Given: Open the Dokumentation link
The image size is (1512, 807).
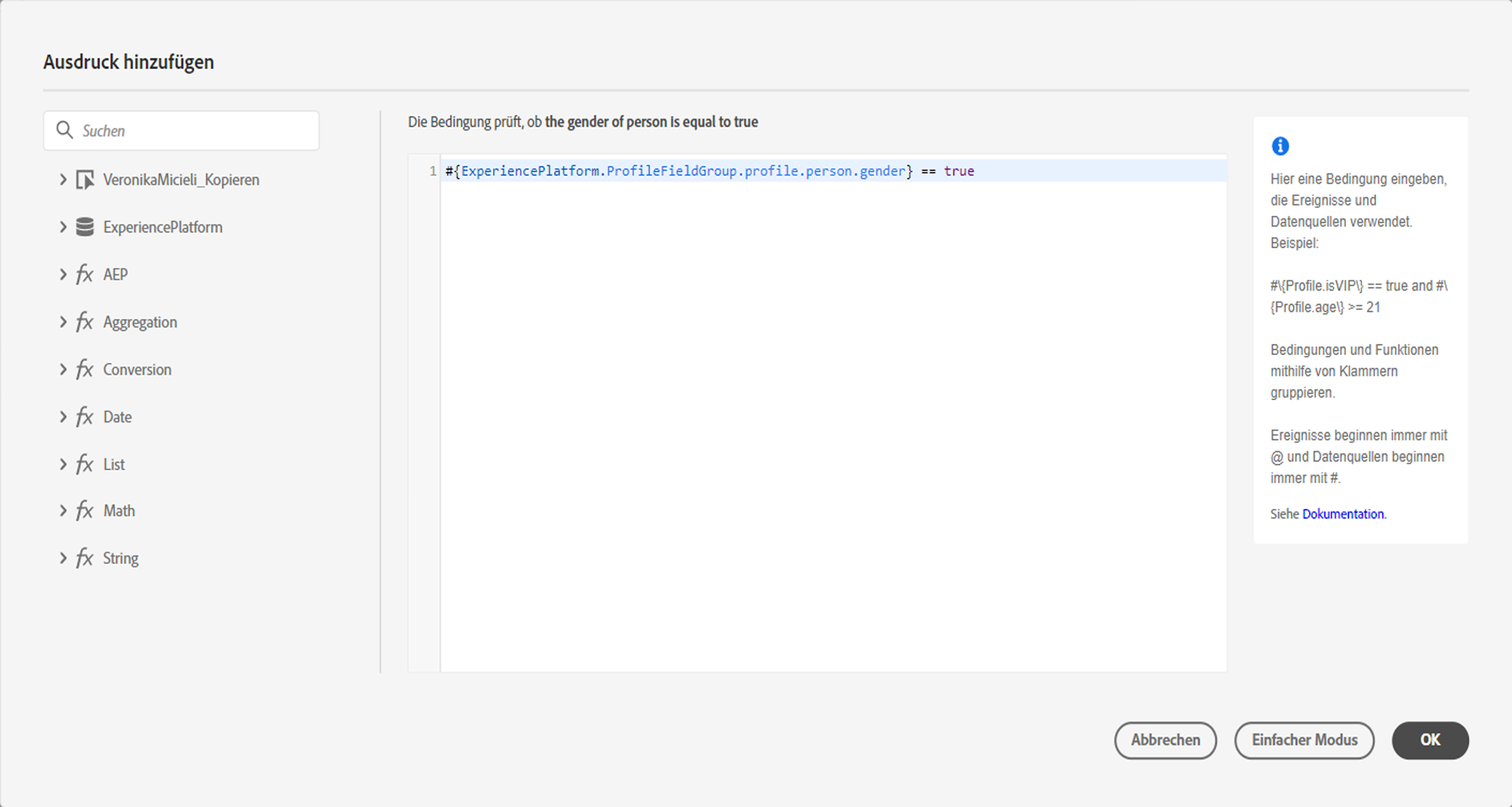Looking at the screenshot, I should pos(1343,514).
